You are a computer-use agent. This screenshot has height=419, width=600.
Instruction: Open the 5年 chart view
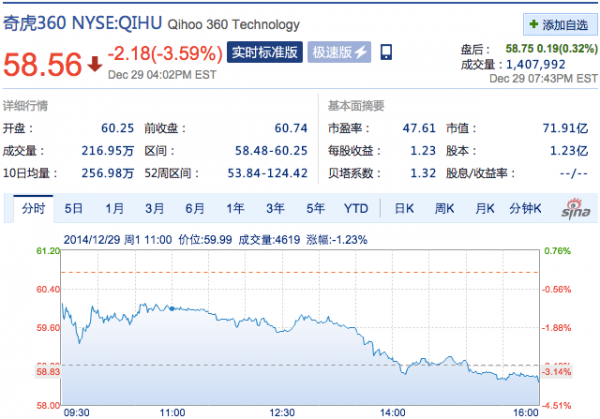pyautogui.click(x=315, y=209)
